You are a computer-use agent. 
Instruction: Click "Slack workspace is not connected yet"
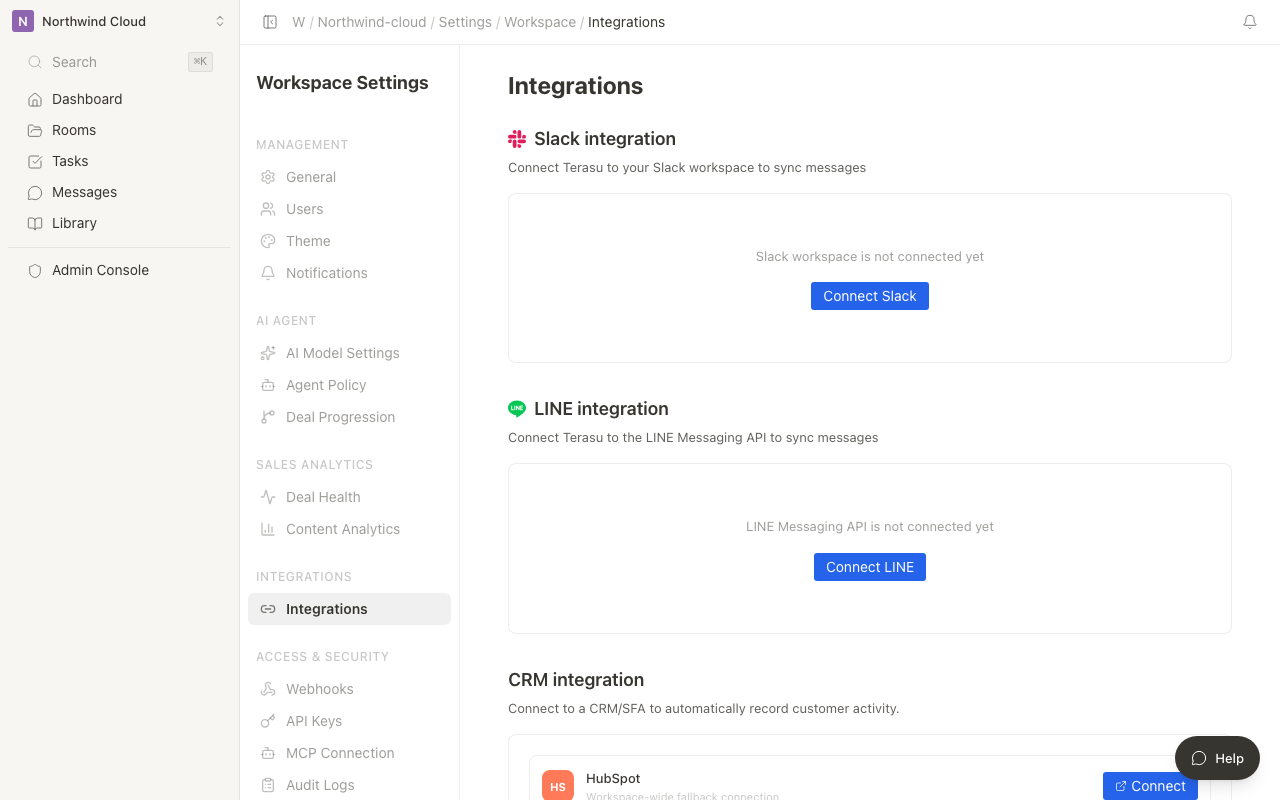point(870,257)
